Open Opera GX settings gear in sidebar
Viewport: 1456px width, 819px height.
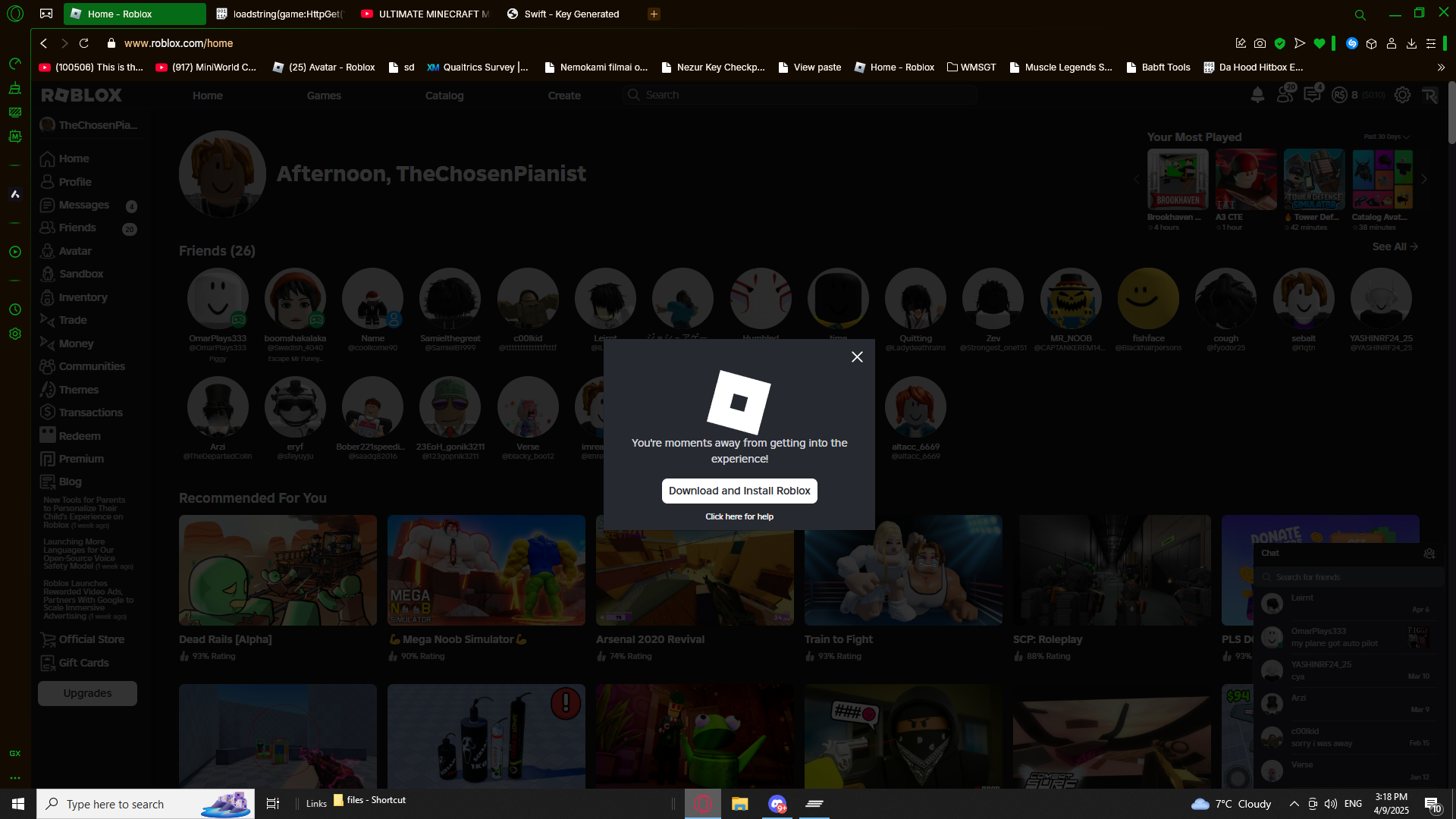coord(14,334)
